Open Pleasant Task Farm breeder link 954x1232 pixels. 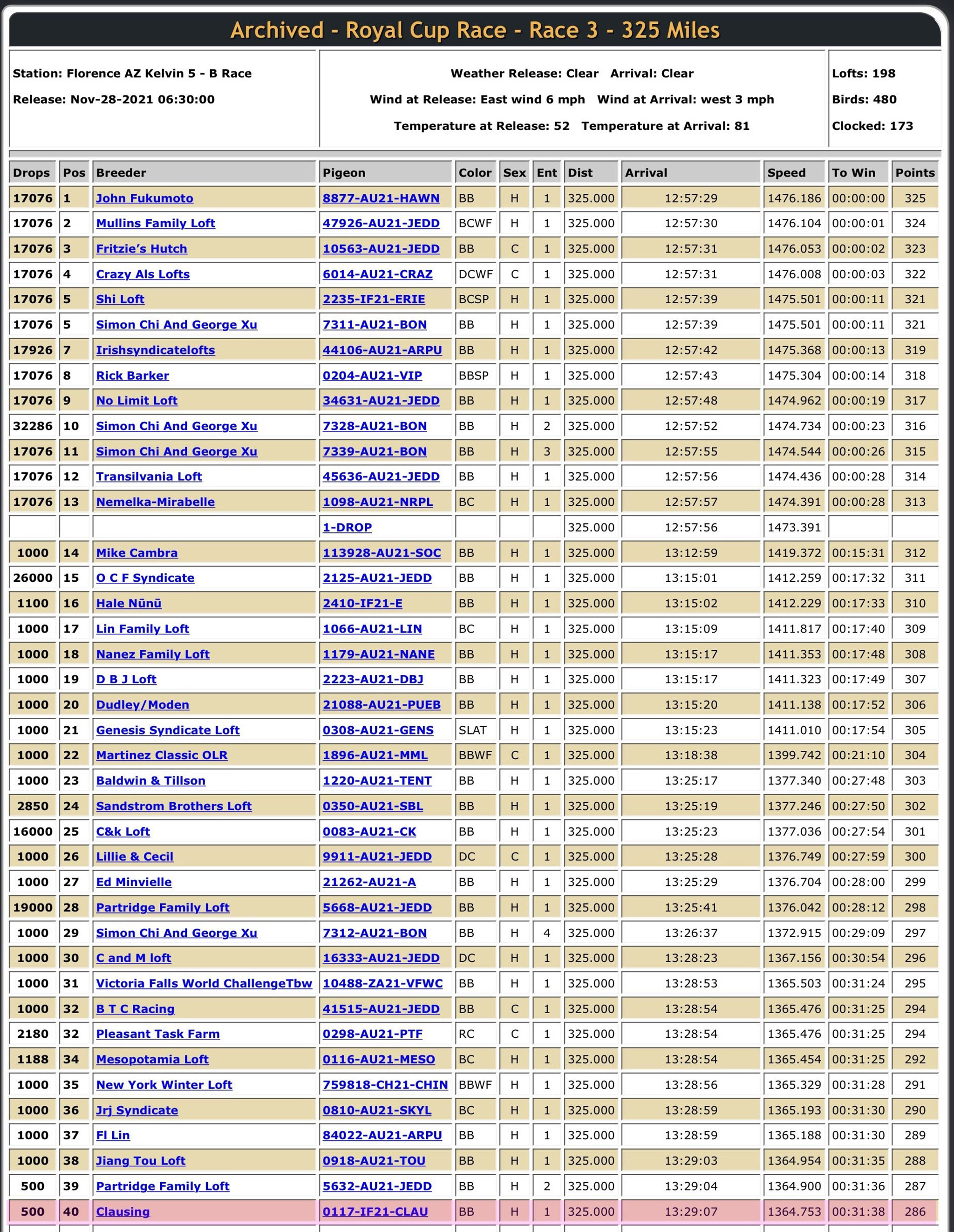(x=157, y=1034)
